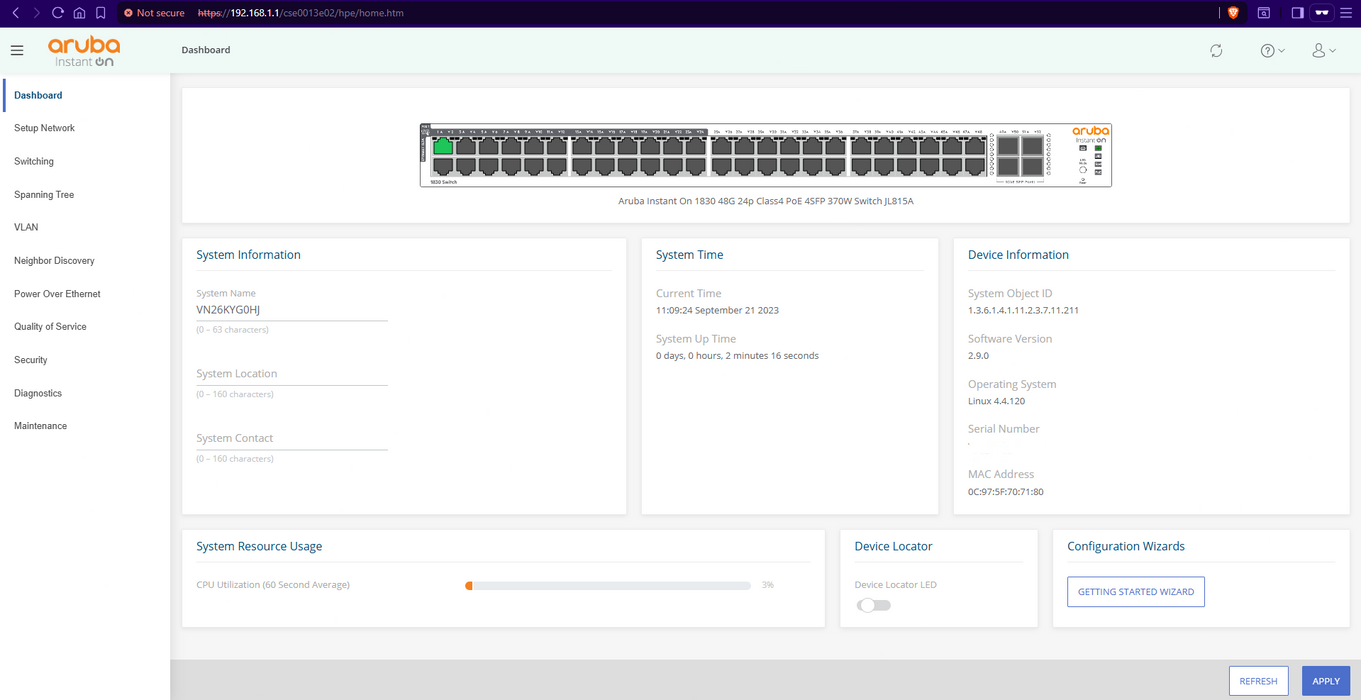Select the green active port 1 on the switch
Viewport: 1361px width, 700px height.
(x=443, y=145)
